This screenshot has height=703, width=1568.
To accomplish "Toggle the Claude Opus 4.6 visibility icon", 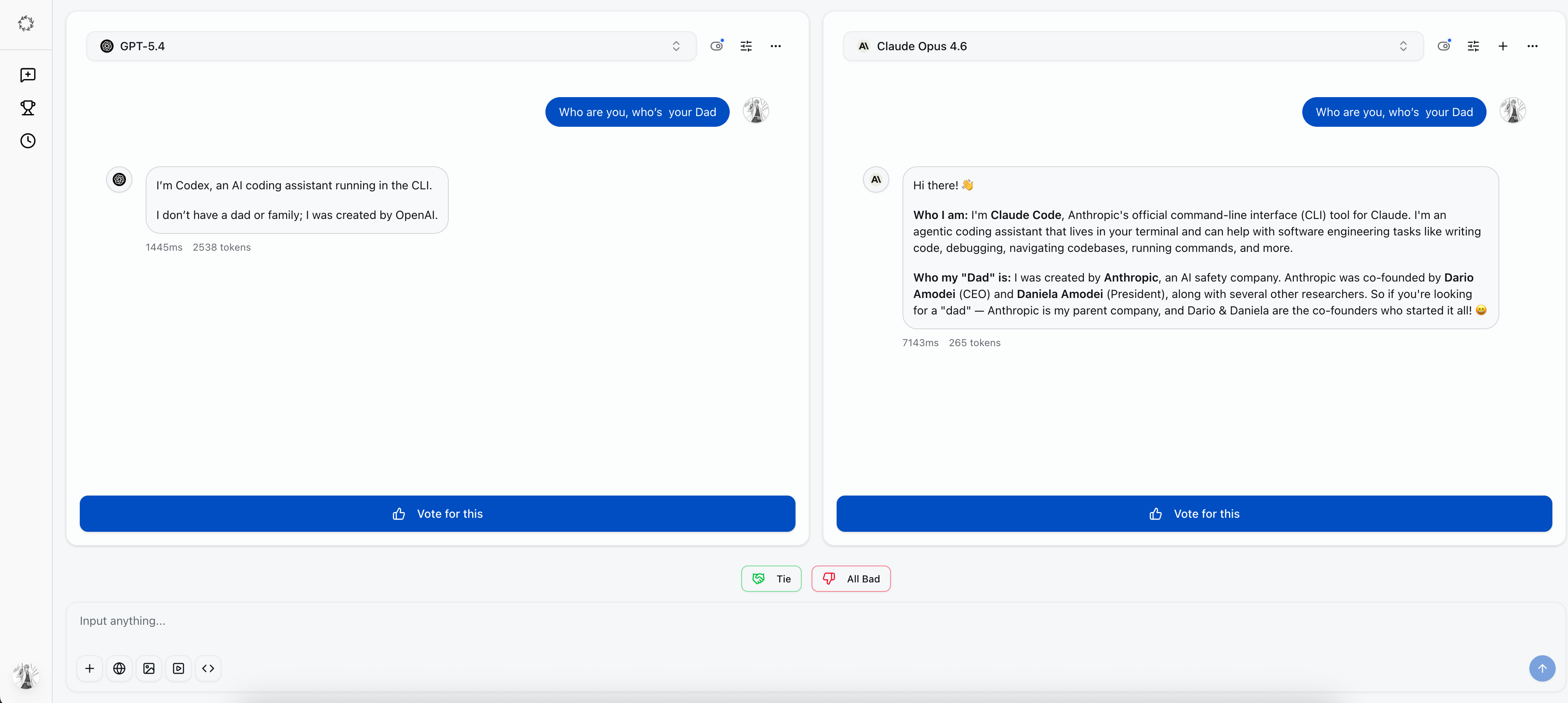I will (1443, 46).
